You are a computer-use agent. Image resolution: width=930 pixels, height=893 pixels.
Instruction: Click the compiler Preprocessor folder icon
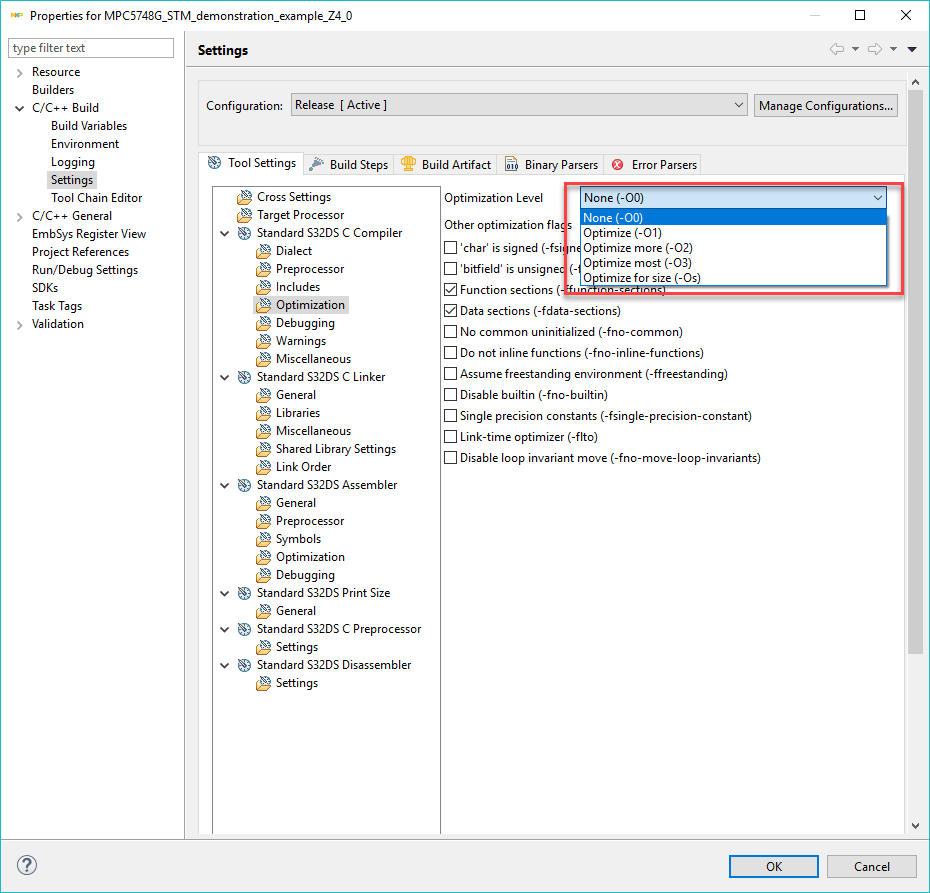pyautogui.click(x=263, y=269)
